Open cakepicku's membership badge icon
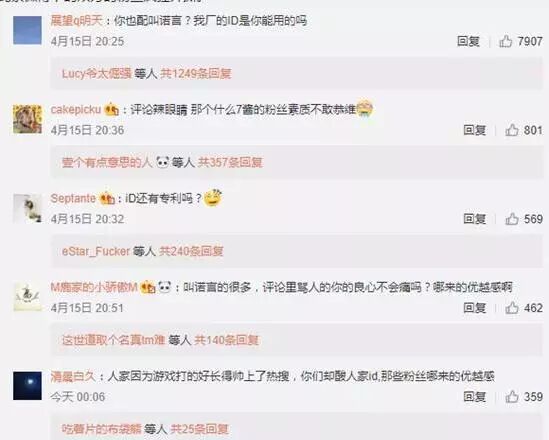 tap(112, 110)
